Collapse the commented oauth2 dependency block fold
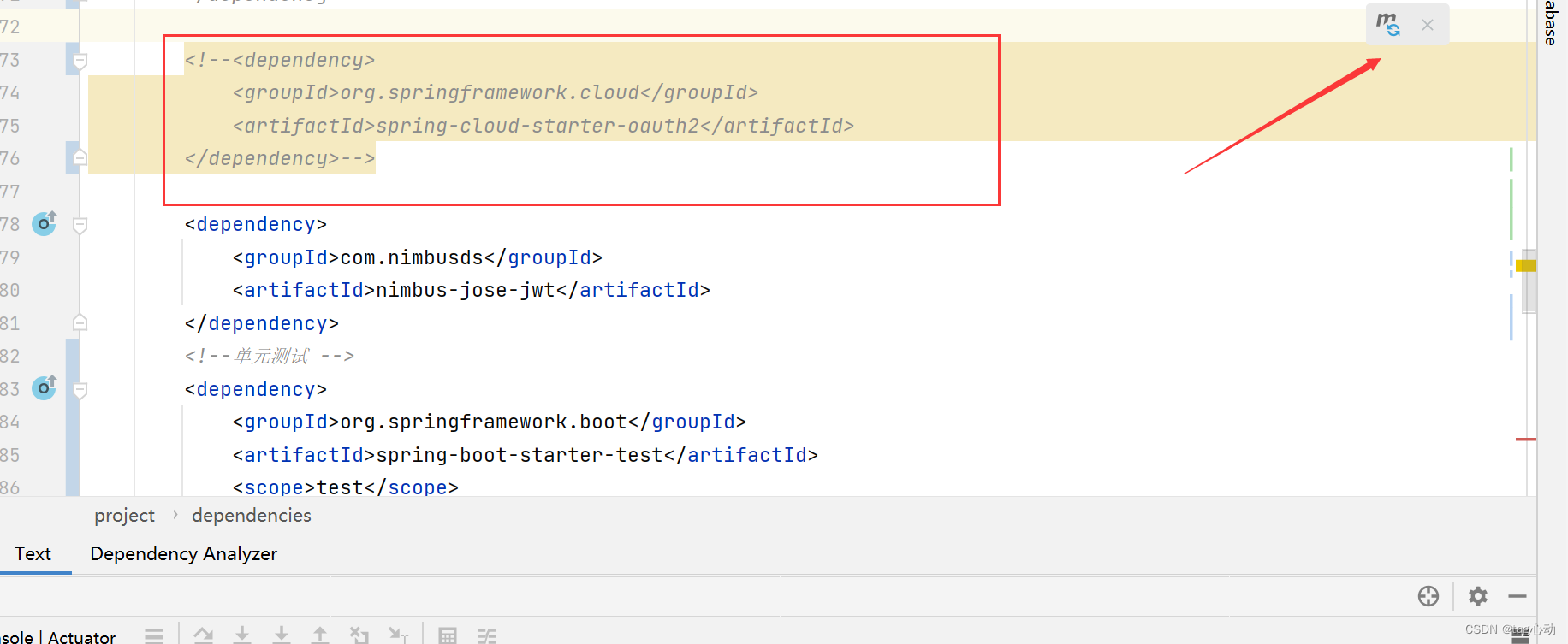Image resolution: width=1568 pixels, height=644 pixels. pyautogui.click(x=80, y=61)
